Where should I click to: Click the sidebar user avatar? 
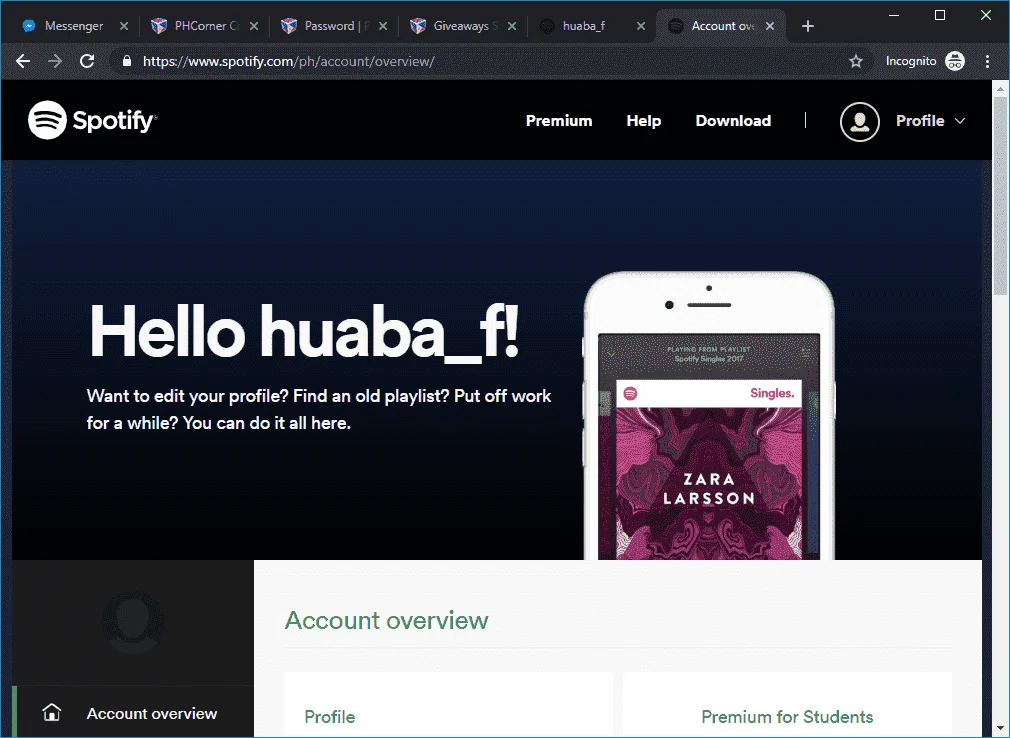133,622
